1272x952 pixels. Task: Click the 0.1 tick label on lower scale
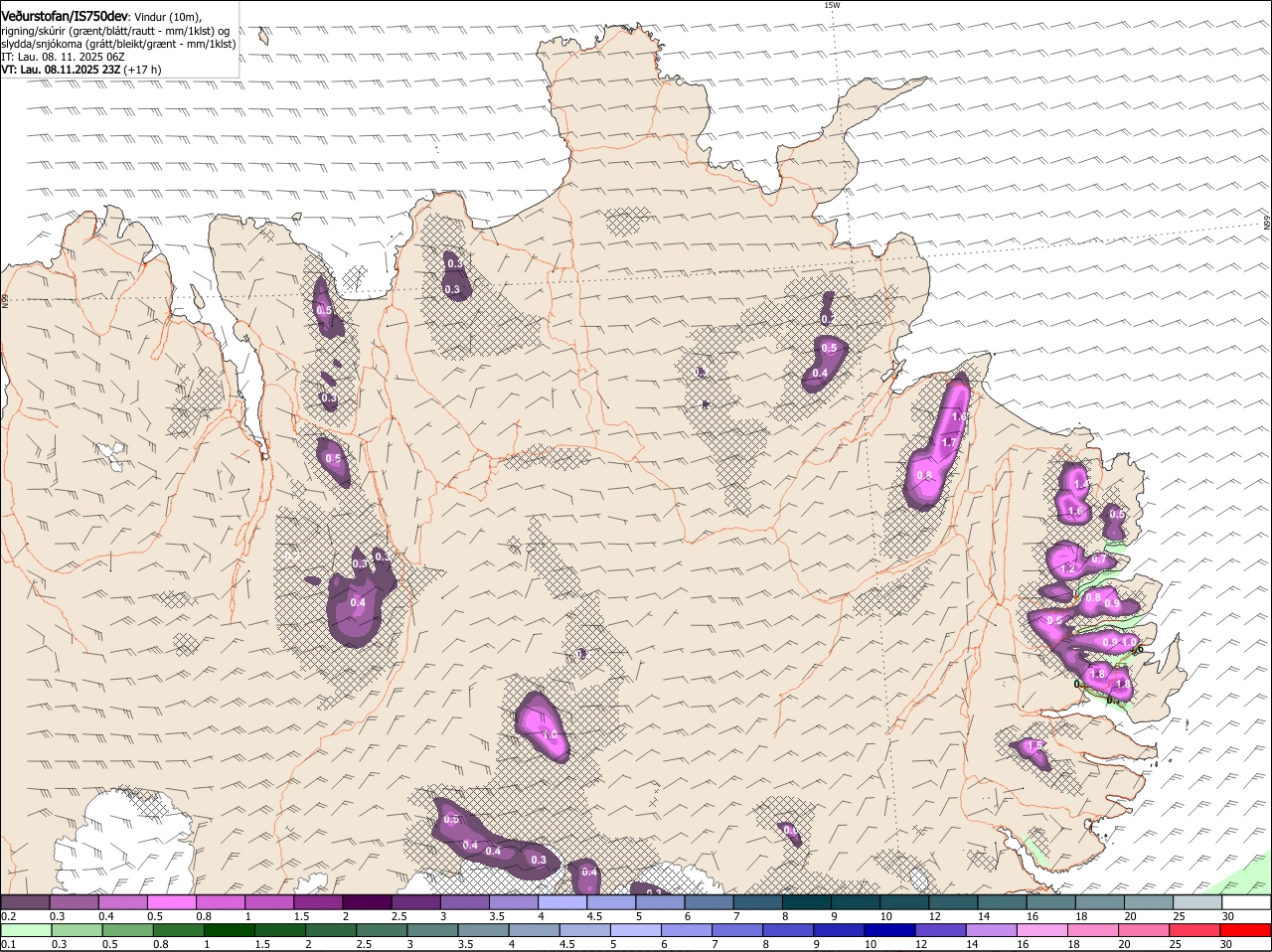(x=8, y=944)
